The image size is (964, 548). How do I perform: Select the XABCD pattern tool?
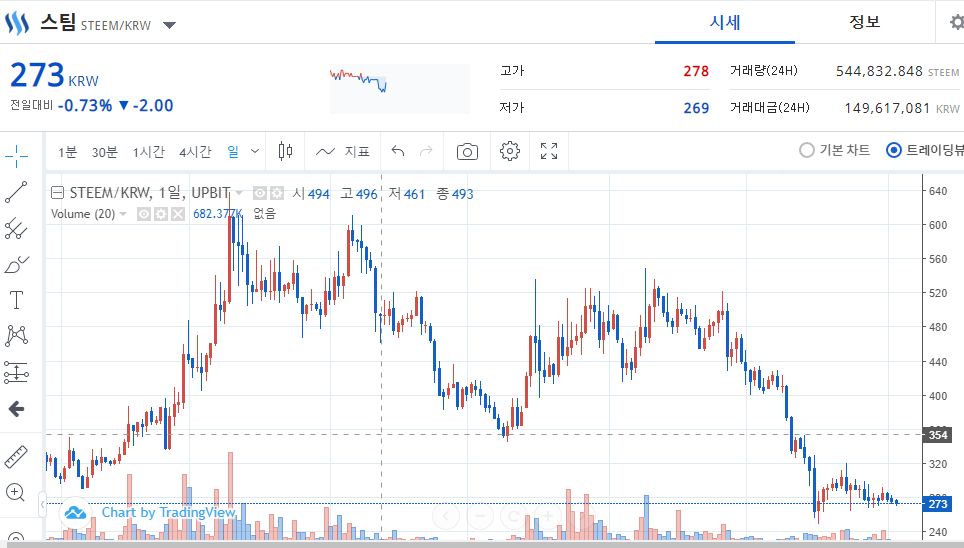16,336
